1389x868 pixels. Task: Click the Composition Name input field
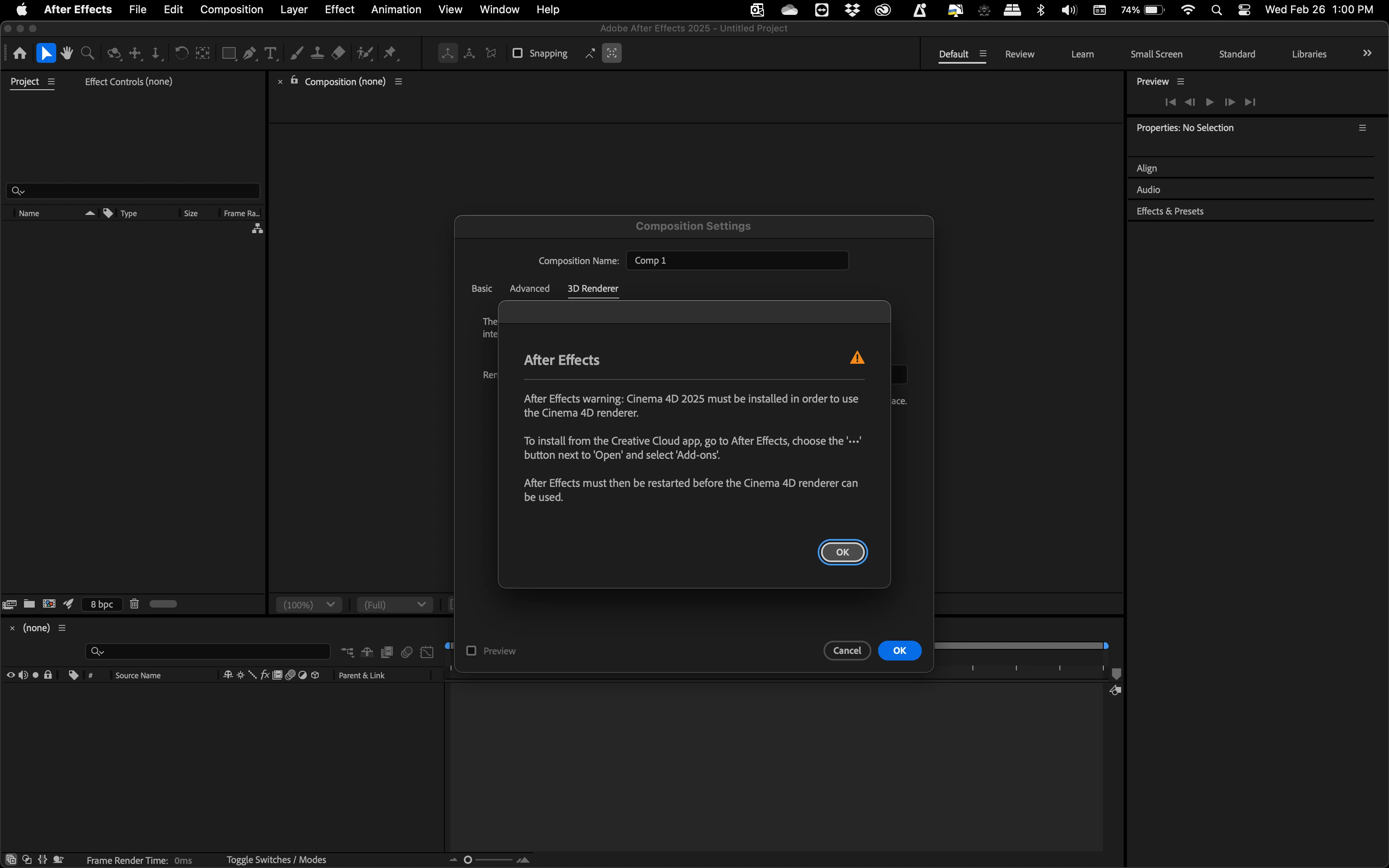coord(737,261)
